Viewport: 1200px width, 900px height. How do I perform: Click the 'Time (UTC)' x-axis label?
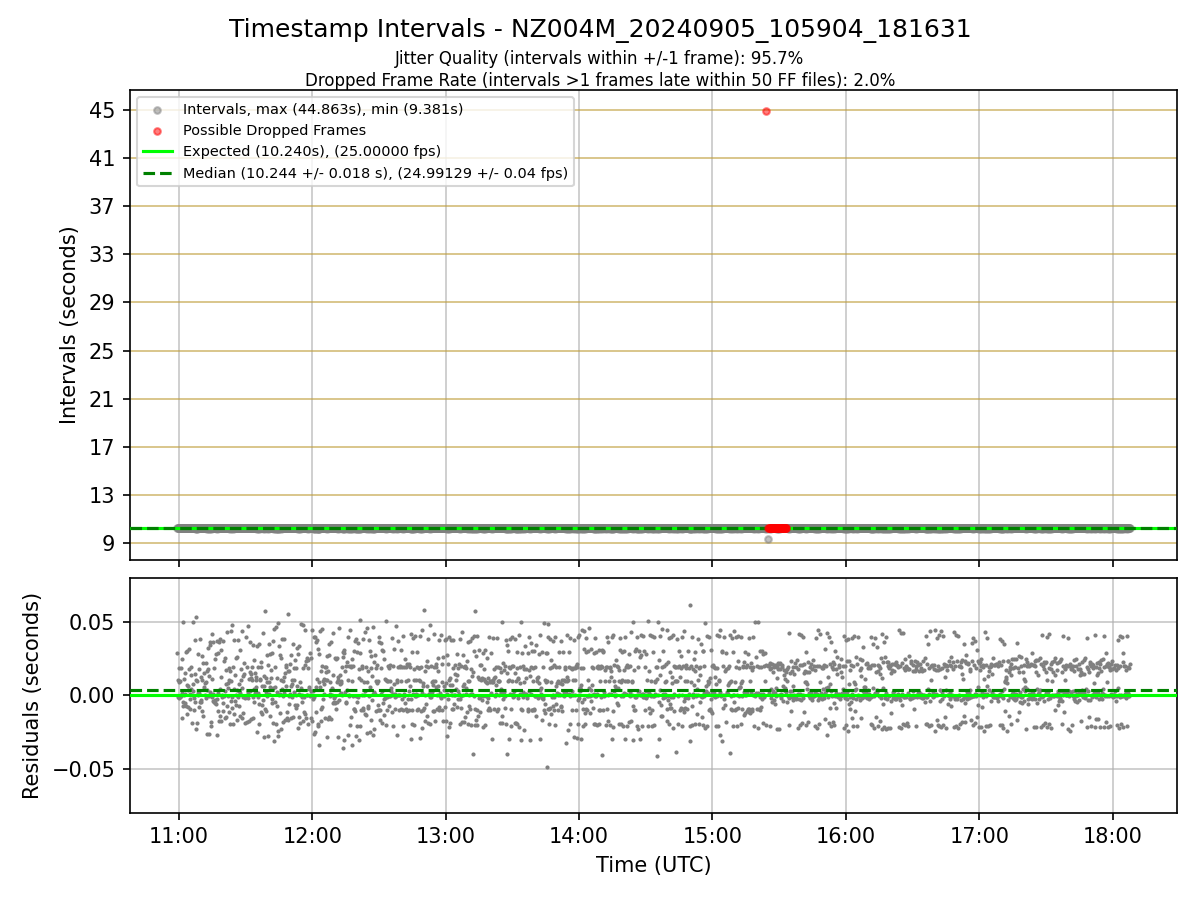click(x=654, y=865)
